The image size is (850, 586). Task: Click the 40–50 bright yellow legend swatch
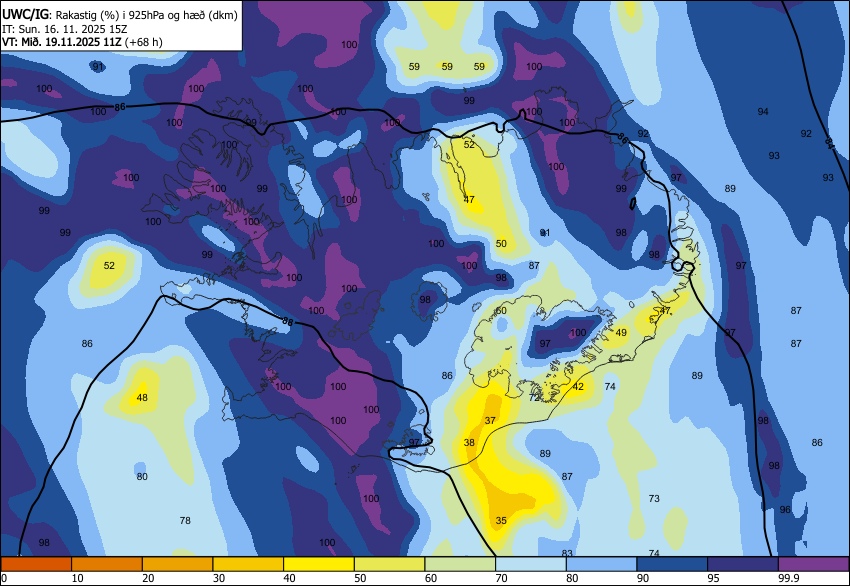tap(319, 564)
